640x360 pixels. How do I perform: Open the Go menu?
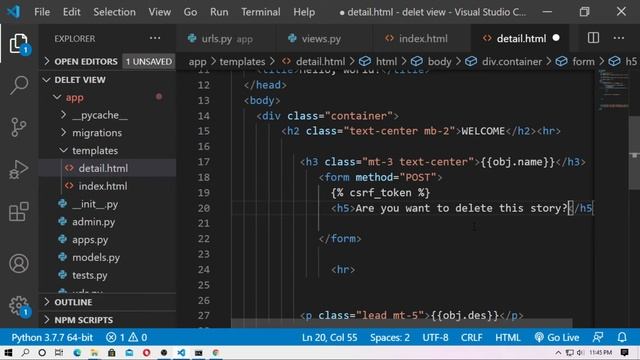click(x=190, y=12)
